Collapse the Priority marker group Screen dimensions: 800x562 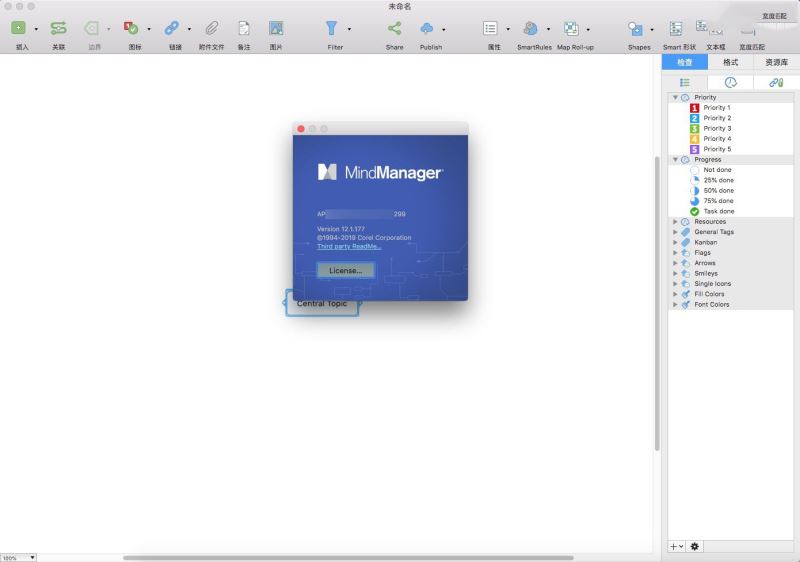[675, 97]
